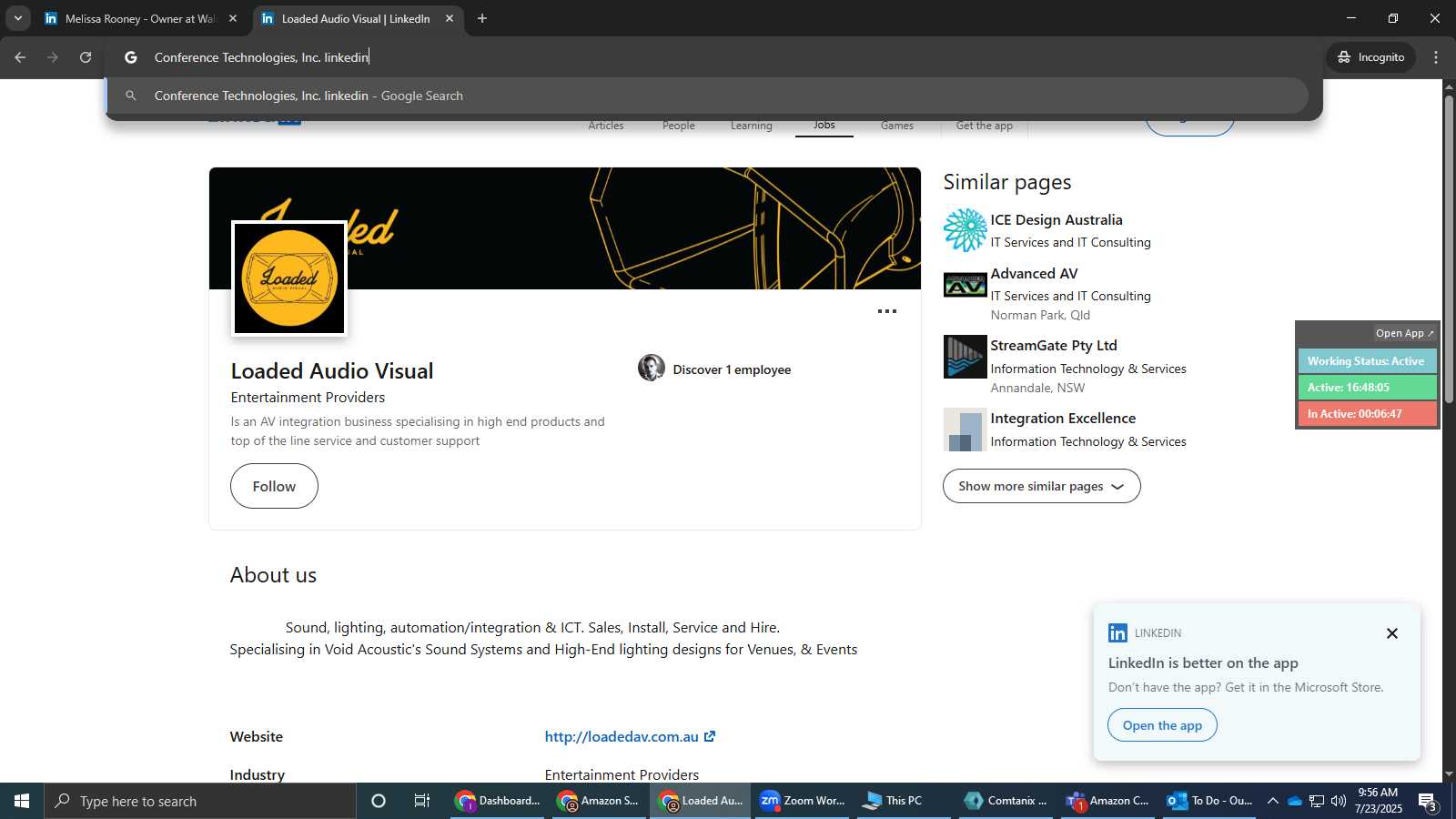Open the Incognito indicator

(1370, 57)
